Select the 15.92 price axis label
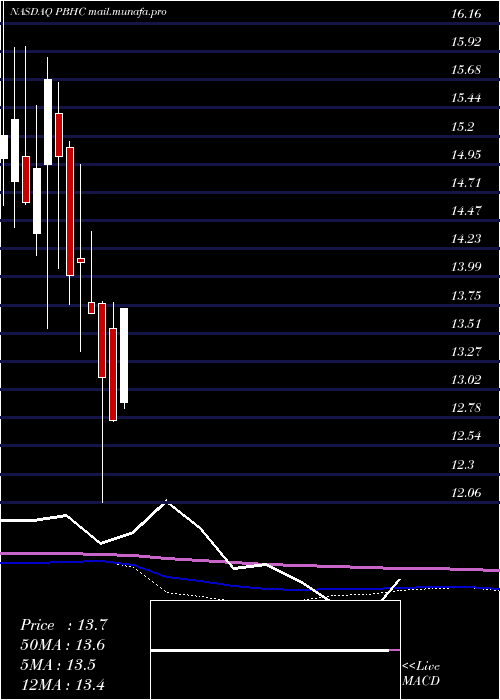Image resolution: width=500 pixels, height=700 pixels. pos(466,42)
